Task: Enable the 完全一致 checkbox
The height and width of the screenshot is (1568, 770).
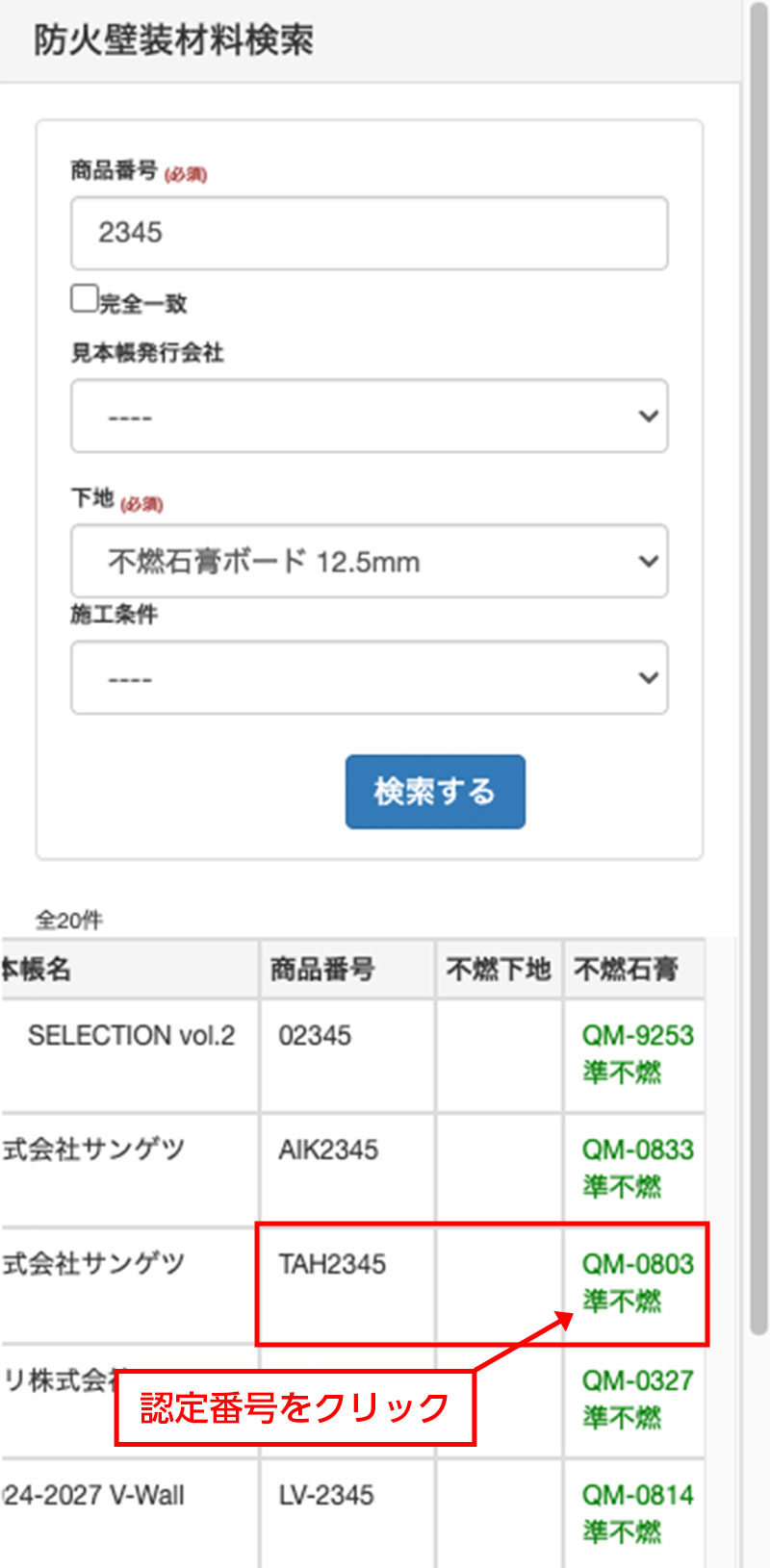Action: pyautogui.click(x=85, y=298)
